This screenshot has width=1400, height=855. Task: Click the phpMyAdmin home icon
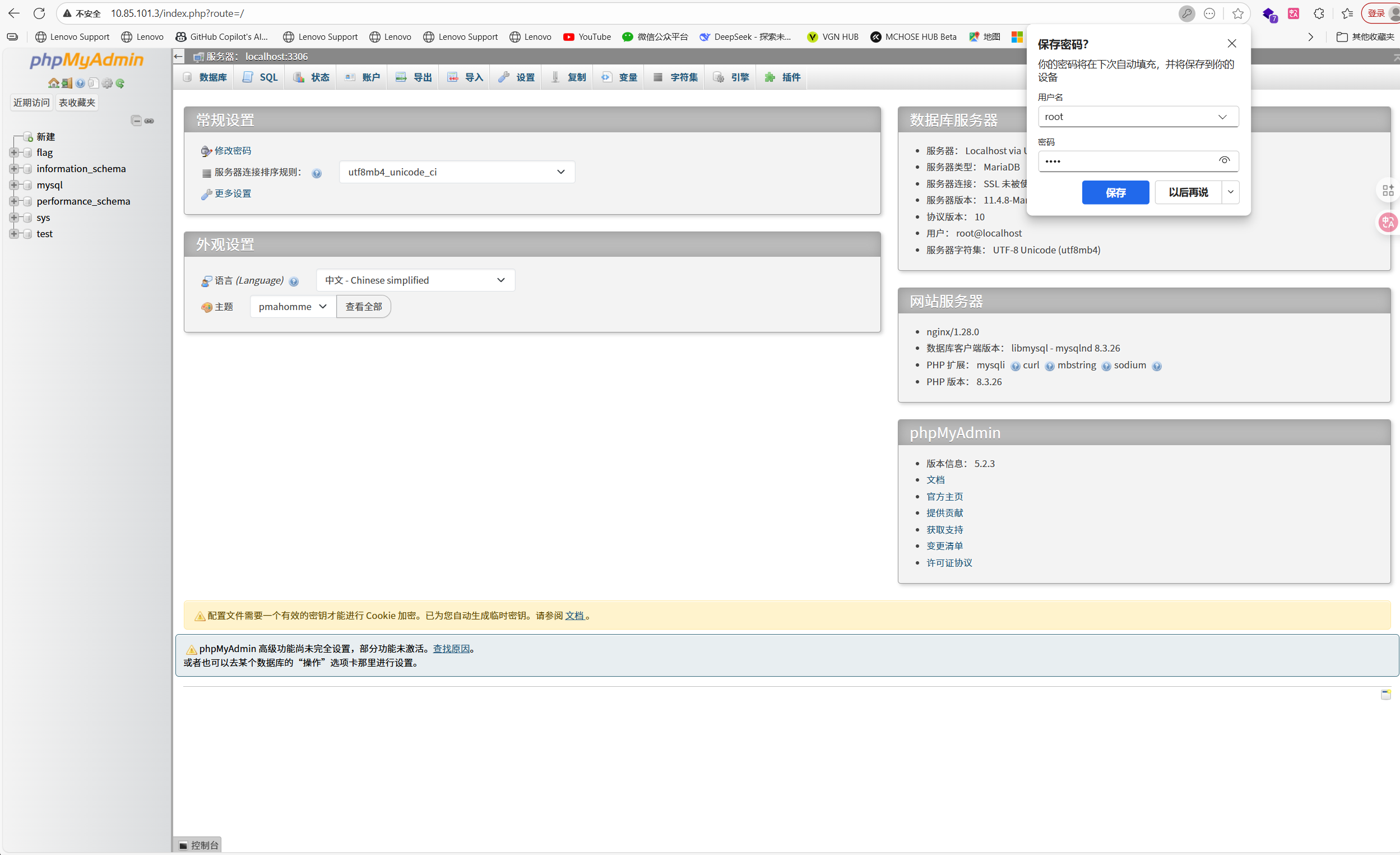click(x=53, y=84)
